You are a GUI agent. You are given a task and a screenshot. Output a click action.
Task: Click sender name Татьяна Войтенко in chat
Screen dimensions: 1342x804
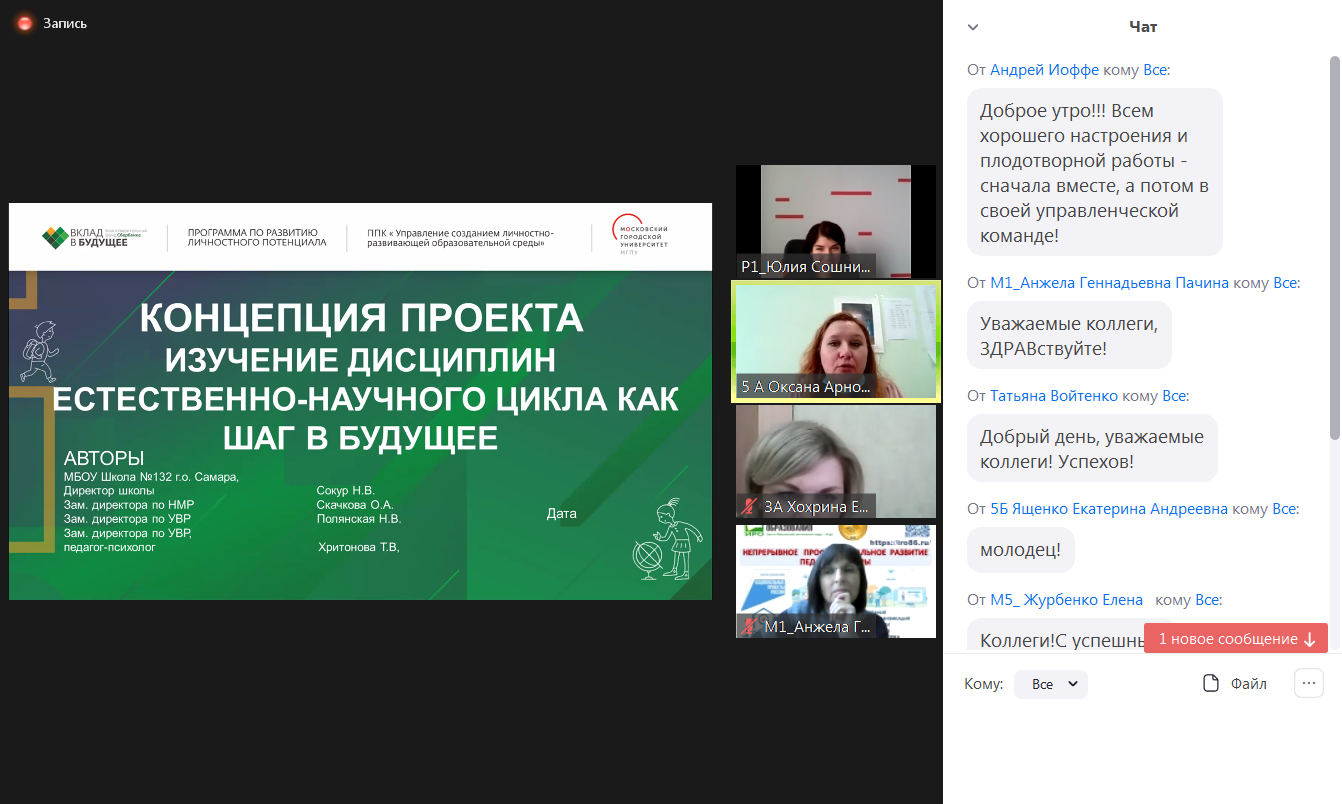[1054, 396]
